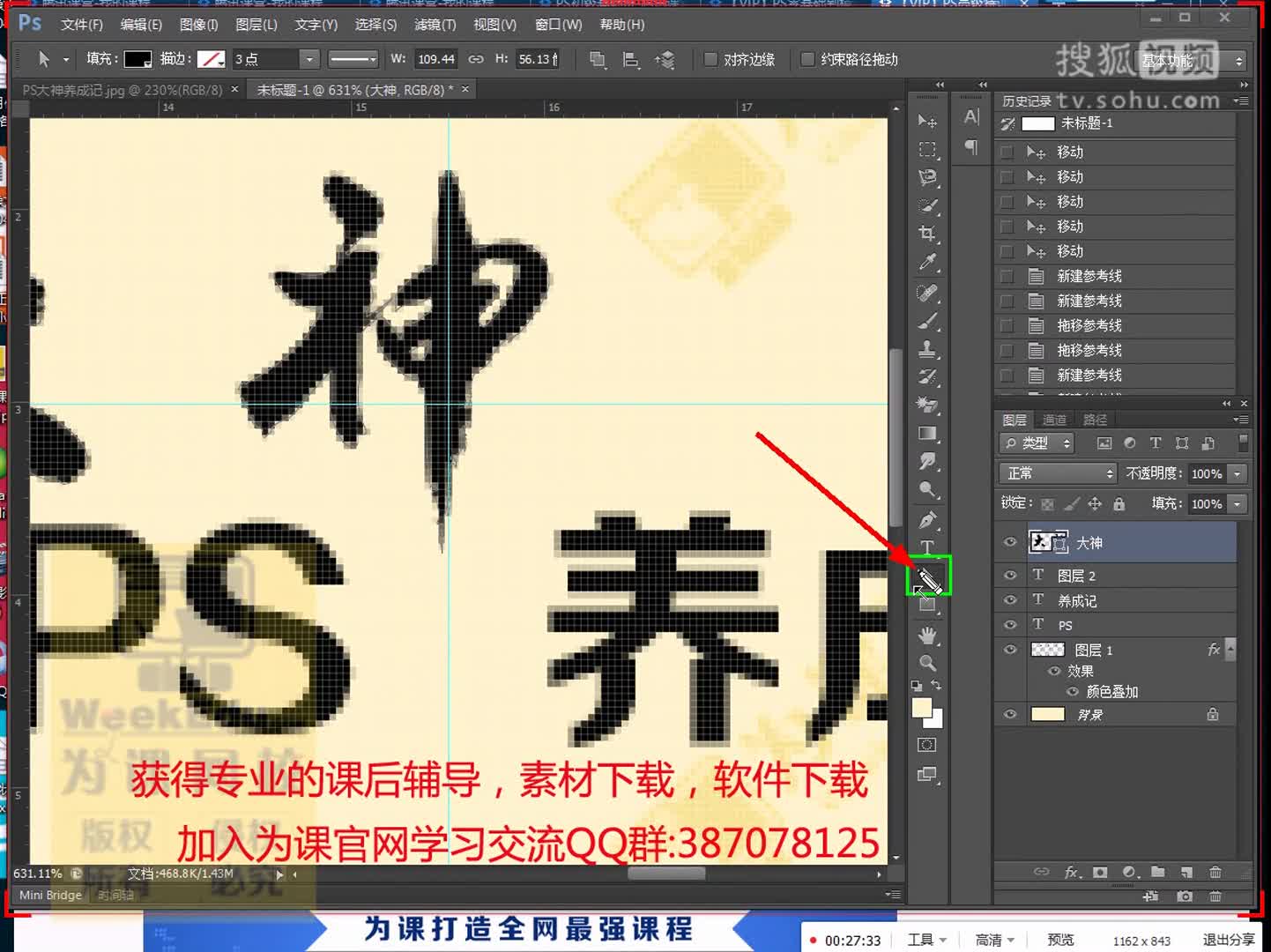
Task: Select the Path Selection tool
Action: (929, 578)
